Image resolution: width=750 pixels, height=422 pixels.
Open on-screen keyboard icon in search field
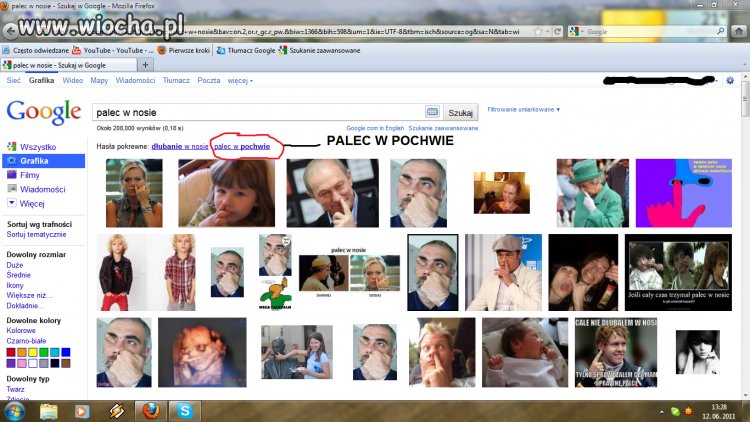pos(432,112)
